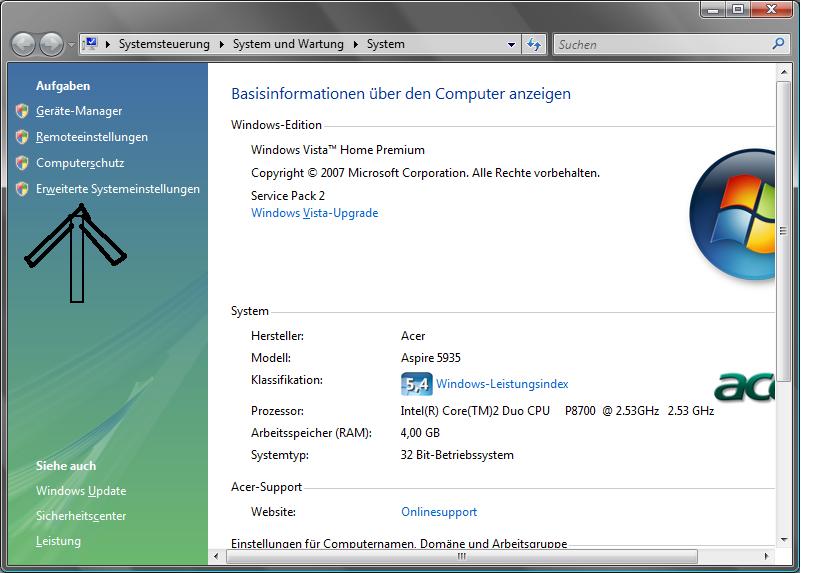The image size is (840, 573).
Task: Minimize the System window
Action: [712, 9]
